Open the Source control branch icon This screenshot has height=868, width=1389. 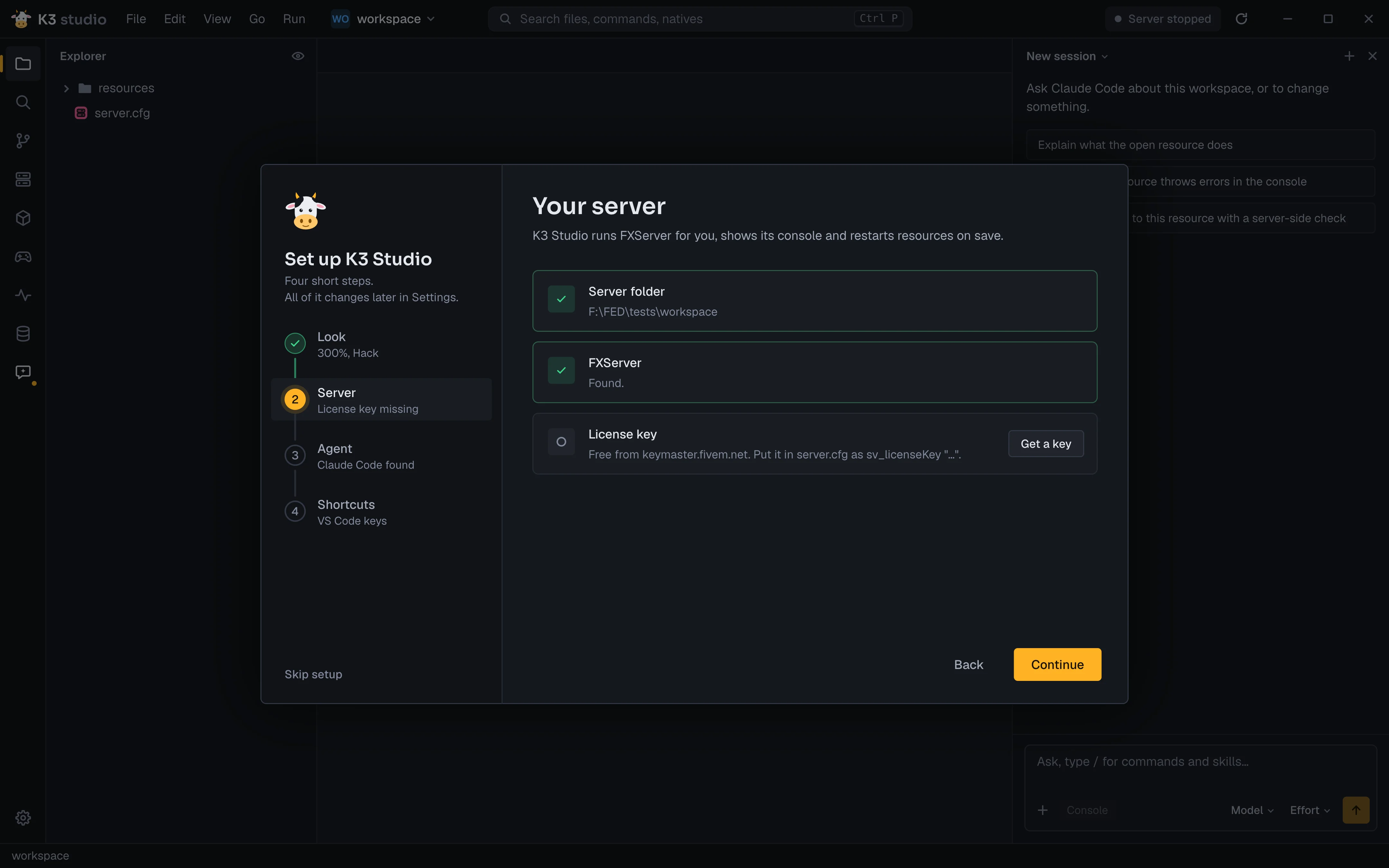(23, 141)
